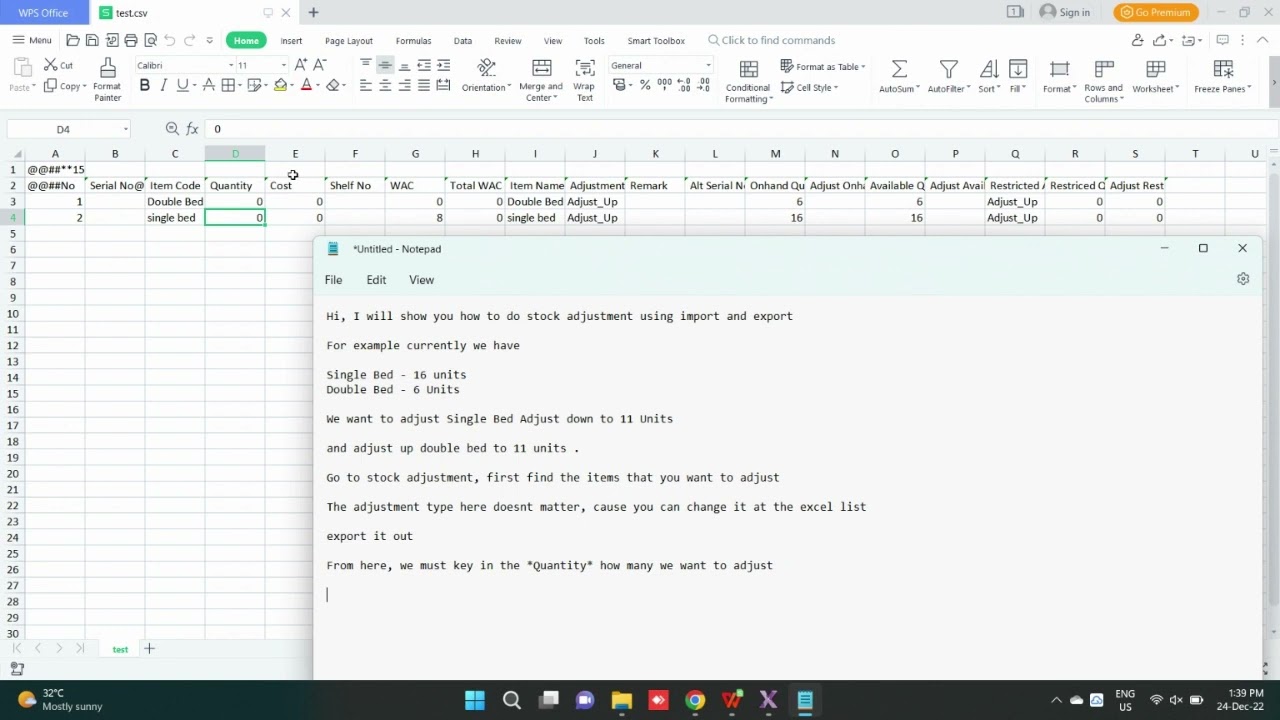Screen dimensions: 1280x720
Task: Click the Go Premium button
Action: click(x=1155, y=12)
